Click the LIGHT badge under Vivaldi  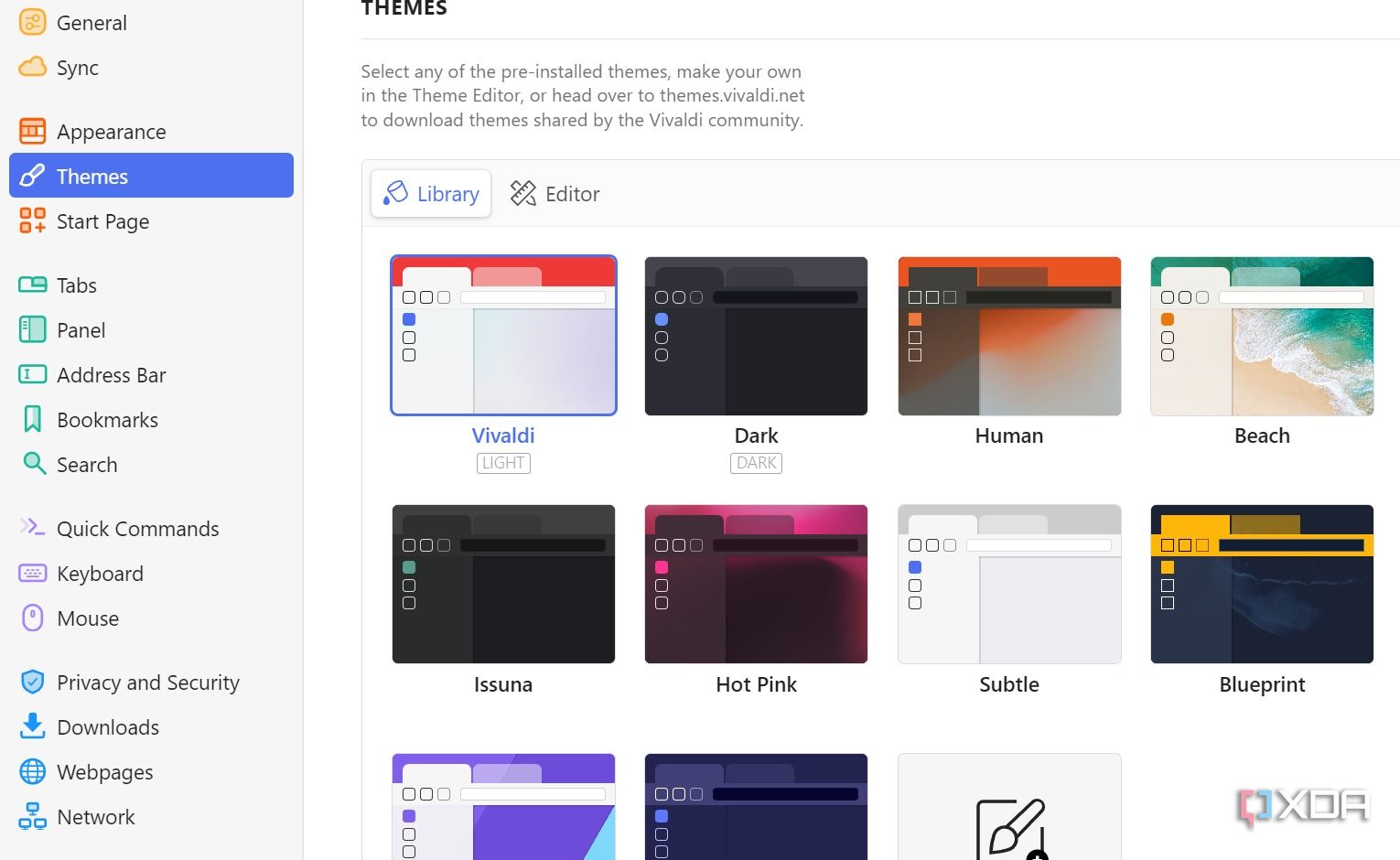tap(503, 463)
